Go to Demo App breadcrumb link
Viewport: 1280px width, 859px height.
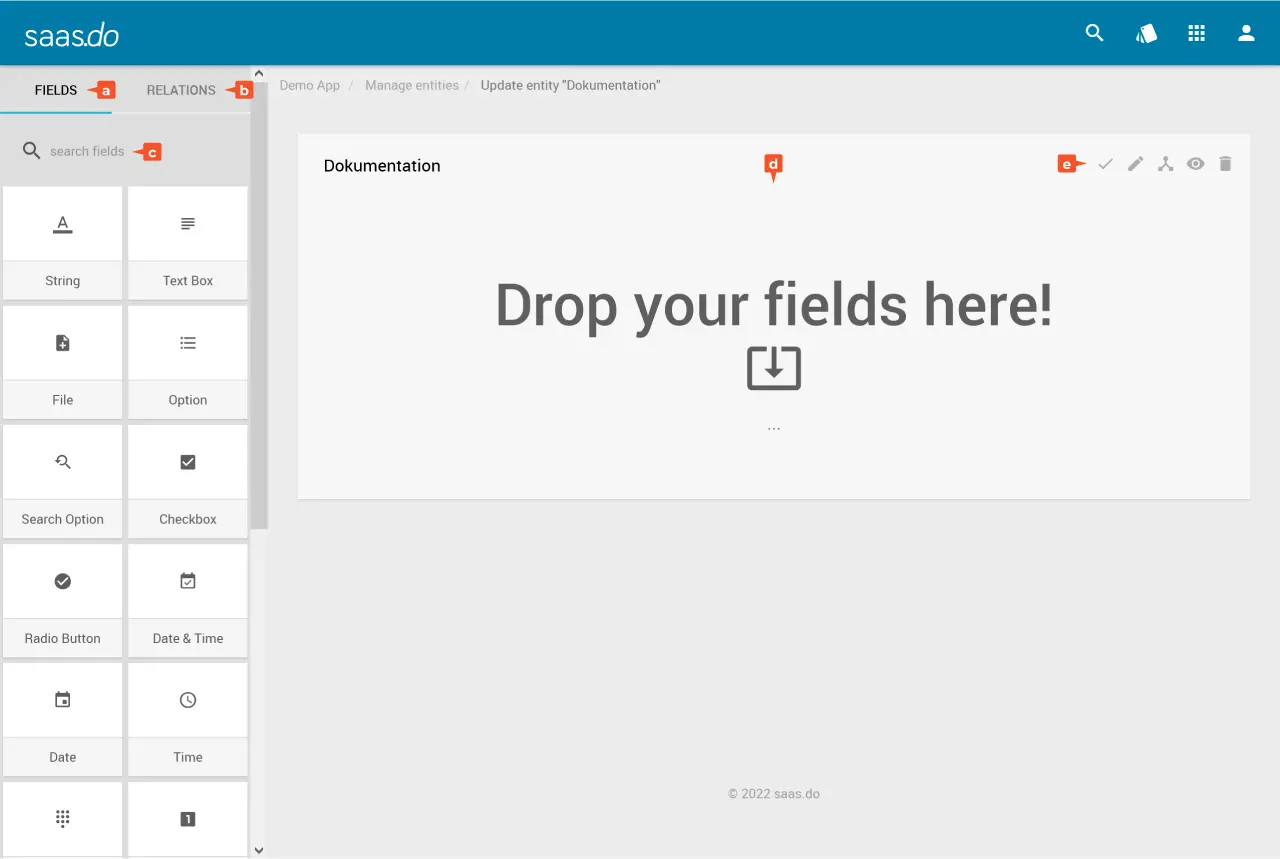[x=310, y=86]
